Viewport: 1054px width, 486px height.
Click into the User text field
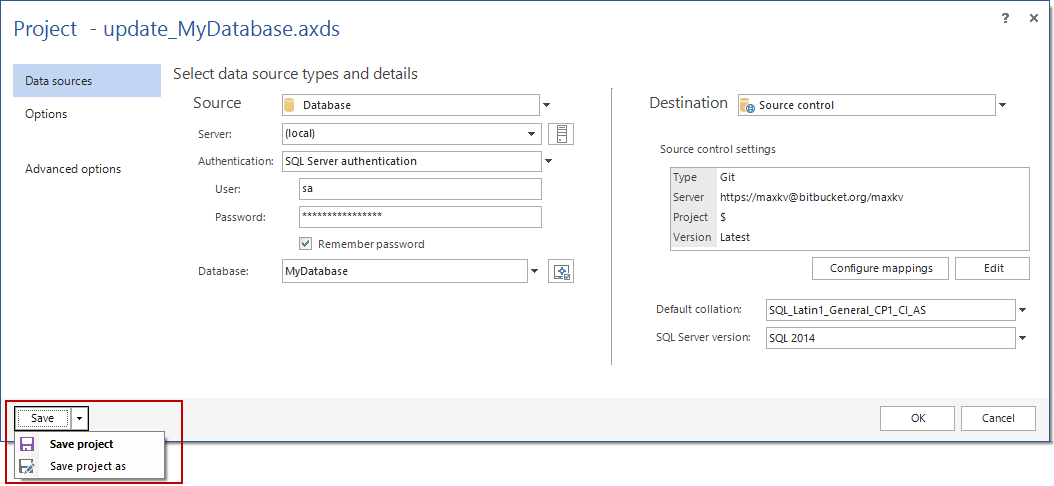pyautogui.click(x=420, y=189)
